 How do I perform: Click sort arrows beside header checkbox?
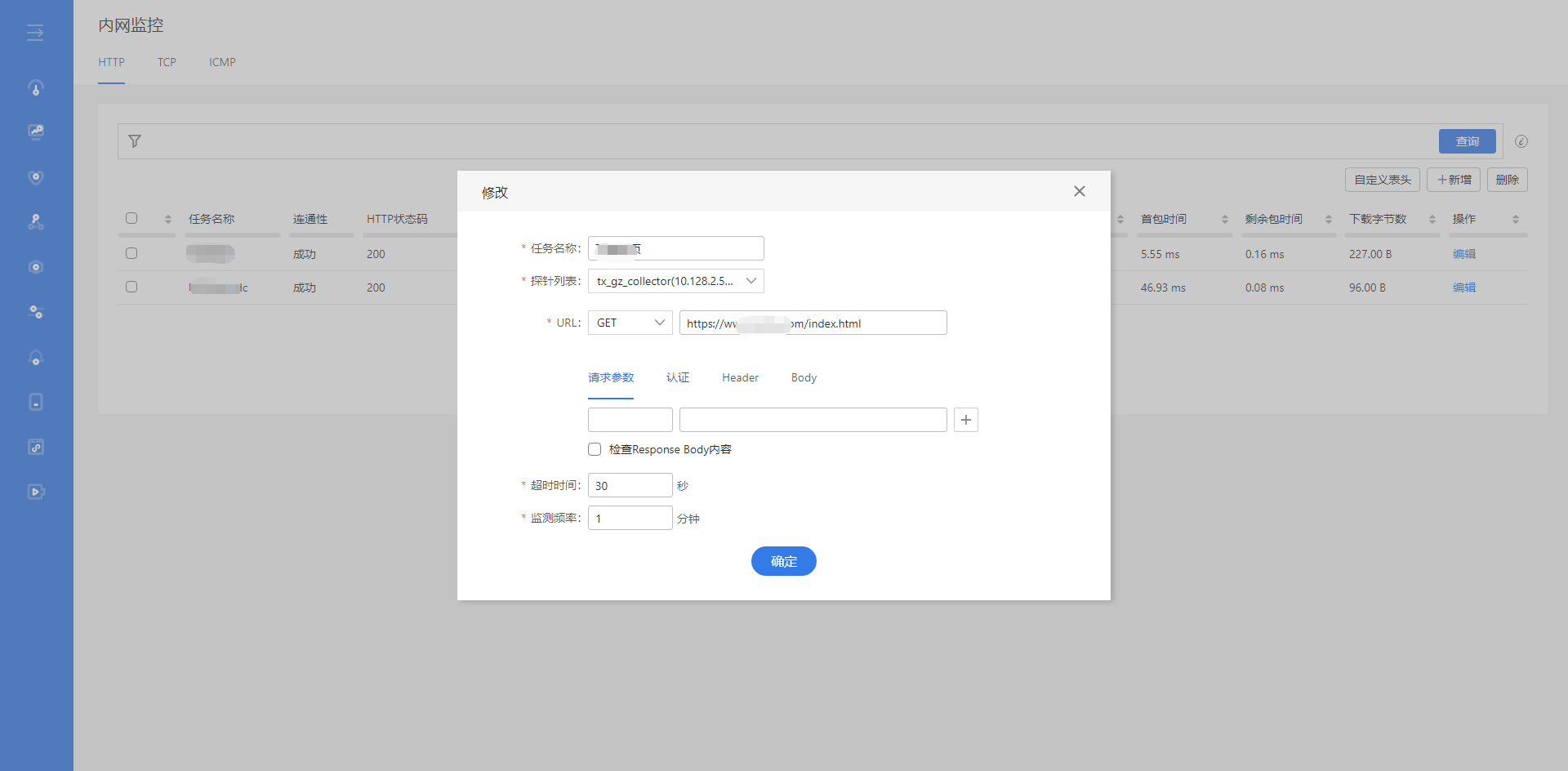click(168, 220)
